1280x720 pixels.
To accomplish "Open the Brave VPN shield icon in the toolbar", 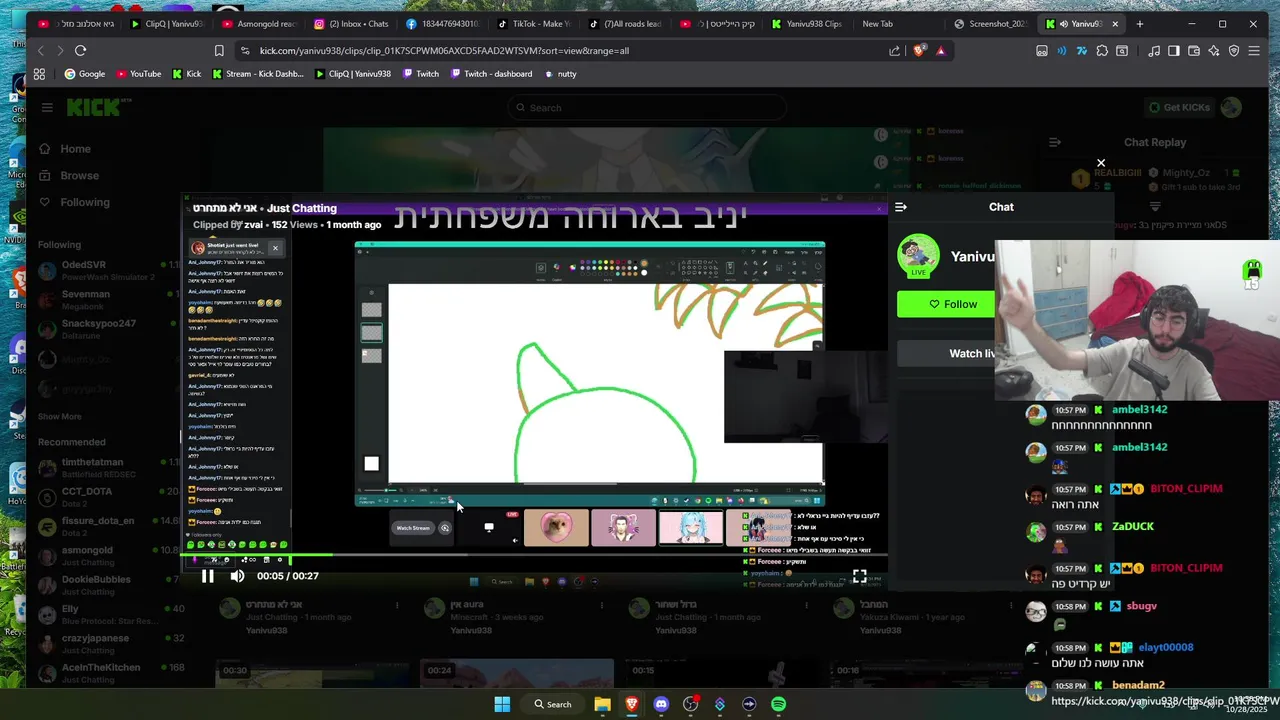I will pyautogui.click(x=1234, y=51).
